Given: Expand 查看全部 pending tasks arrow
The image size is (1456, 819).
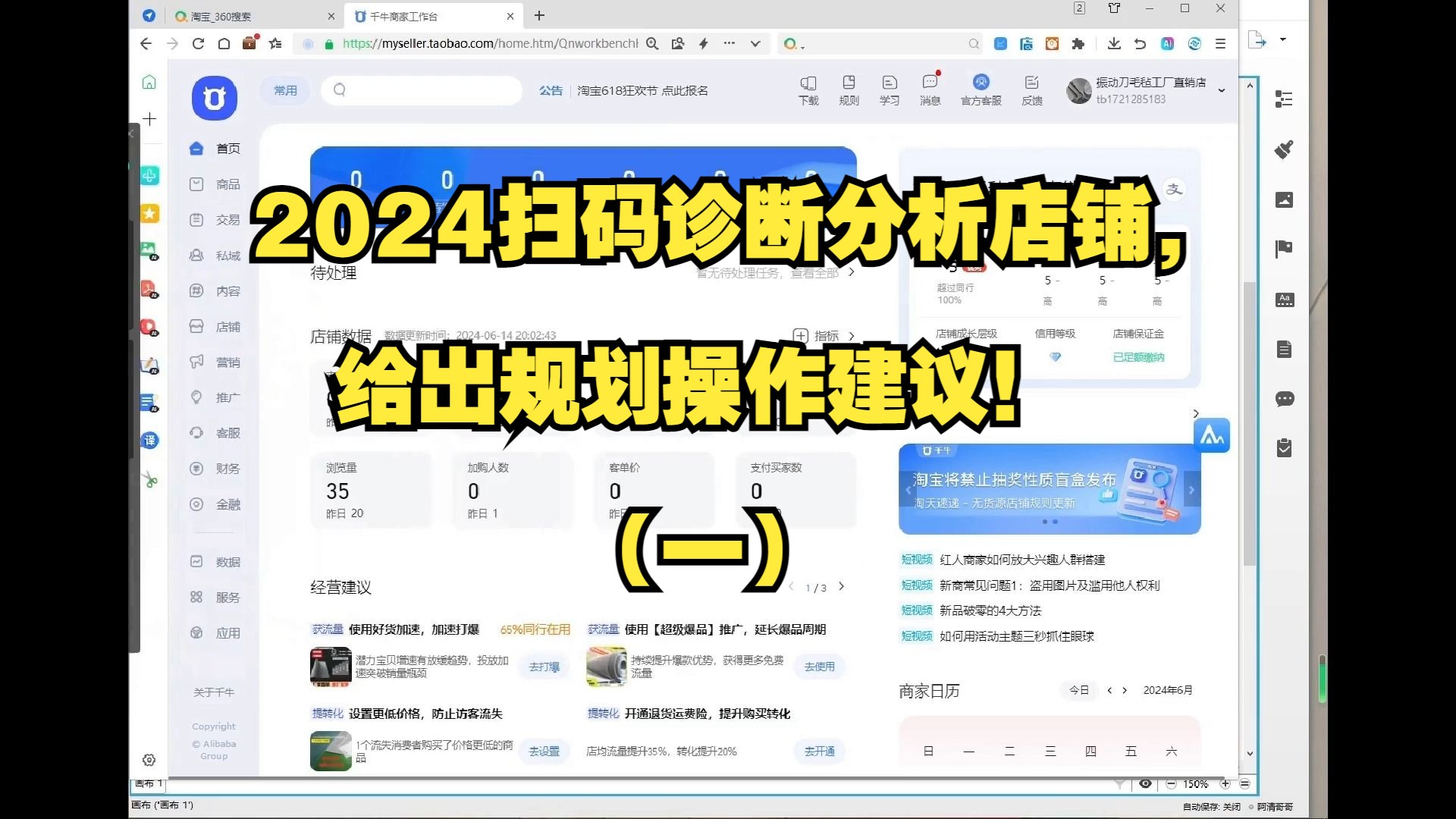Looking at the screenshot, I should click(x=852, y=272).
